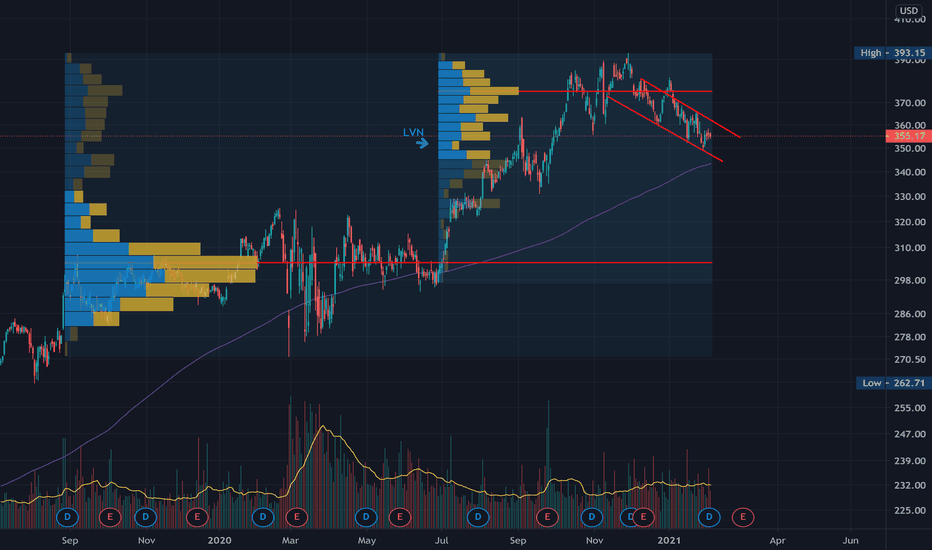
Task: Click the High 393.15 price label
Action: (893, 53)
